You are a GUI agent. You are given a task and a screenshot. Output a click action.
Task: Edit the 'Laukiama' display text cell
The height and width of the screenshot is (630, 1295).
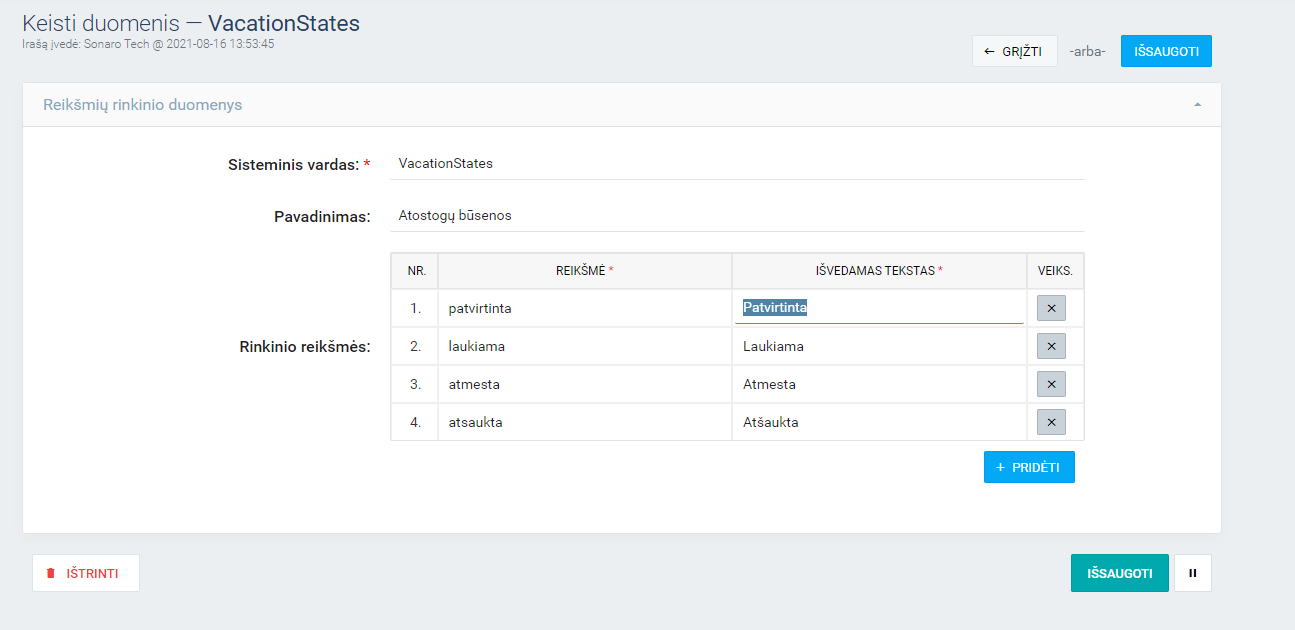click(x=878, y=346)
